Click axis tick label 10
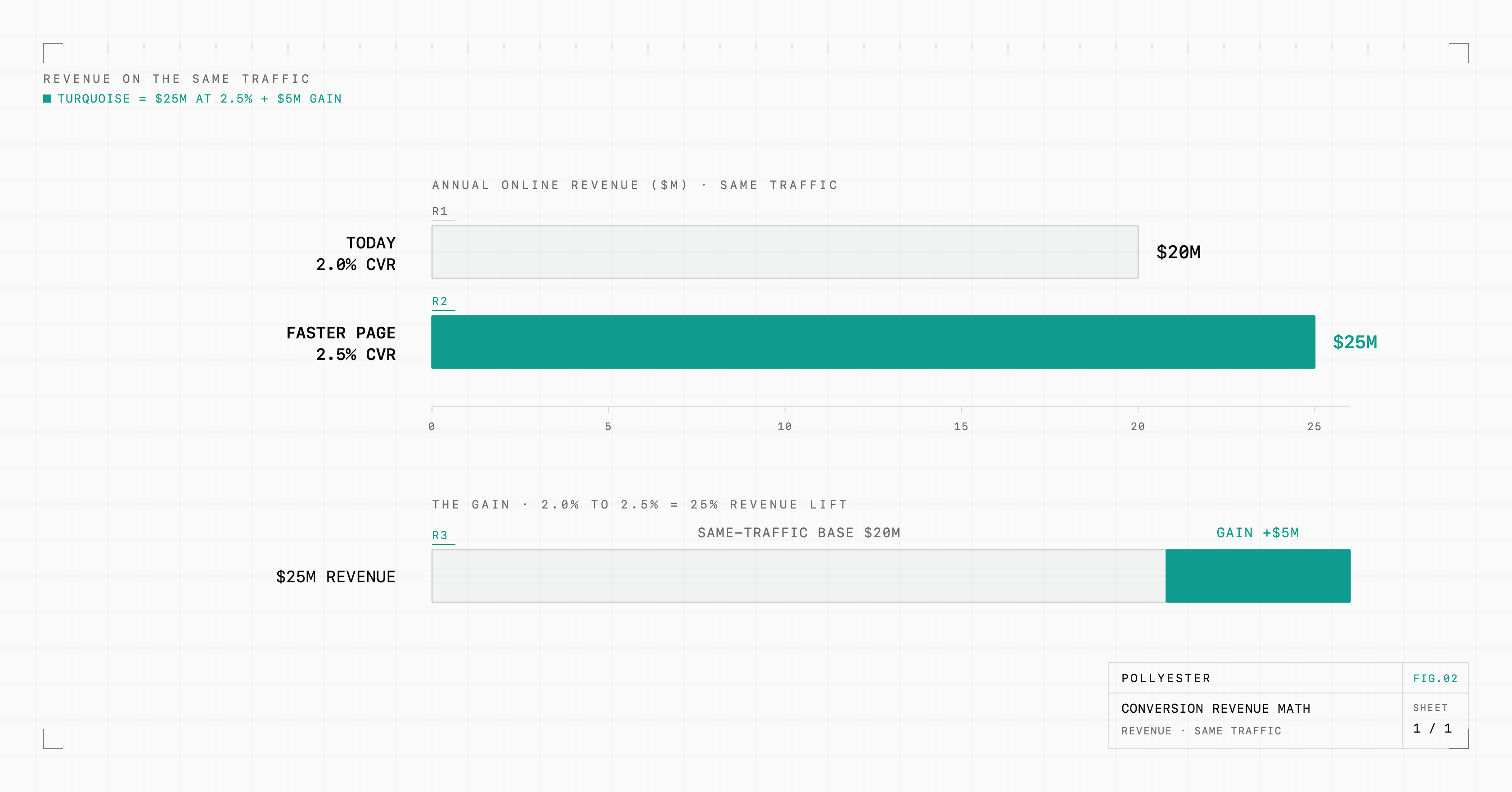The width and height of the screenshot is (1512, 792). 785,427
